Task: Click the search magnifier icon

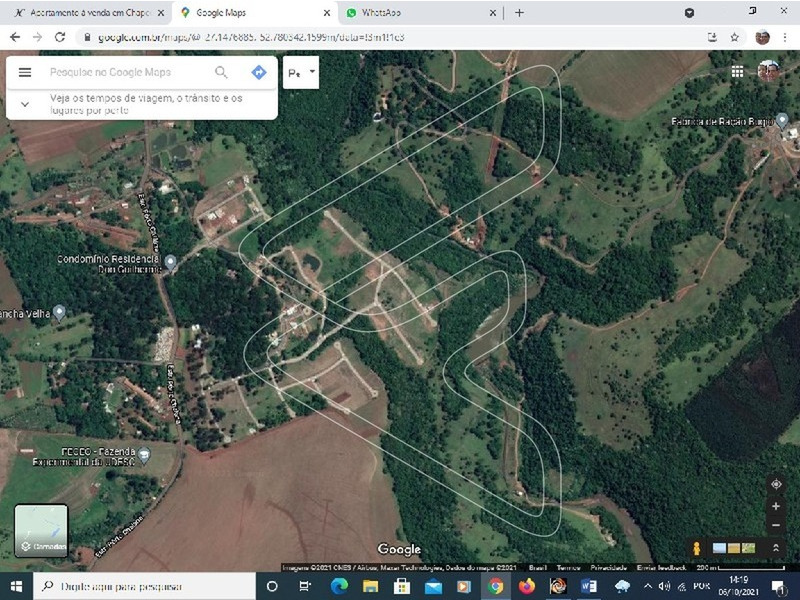Action: 220,72
